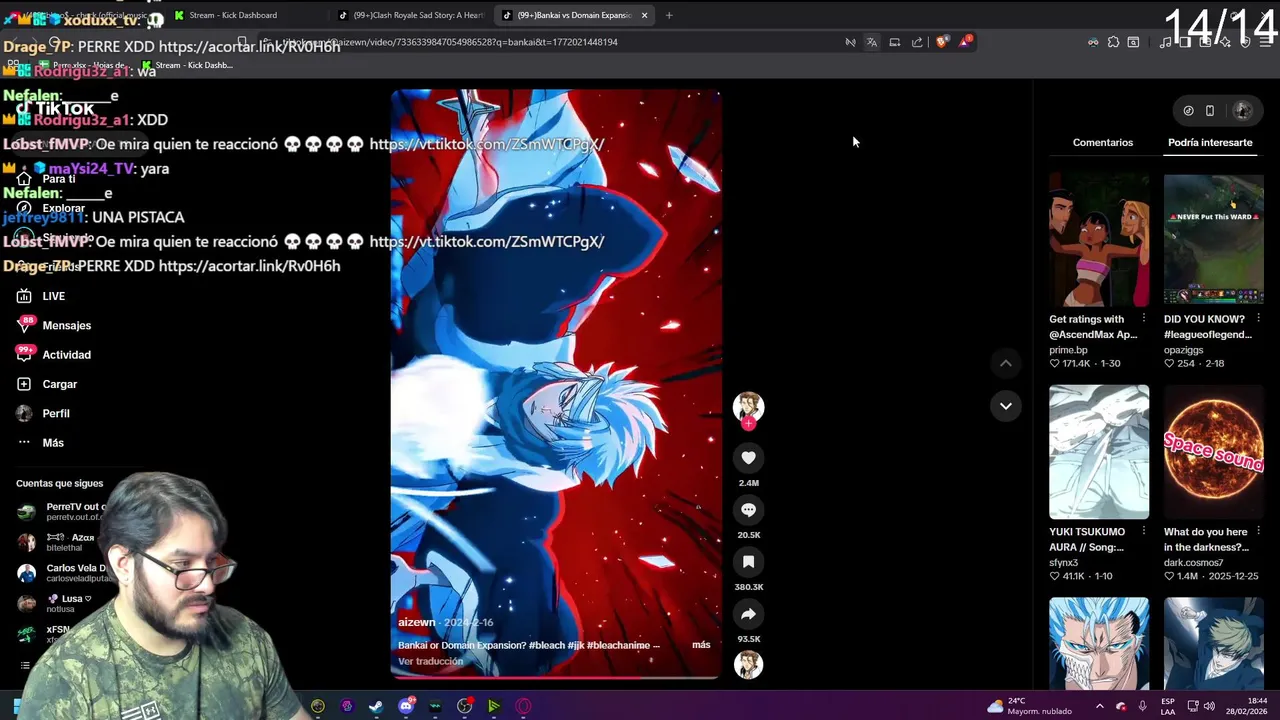1280x720 pixels.
Task: Click the Actividad icon with 99+ badge
Action: click(24, 354)
